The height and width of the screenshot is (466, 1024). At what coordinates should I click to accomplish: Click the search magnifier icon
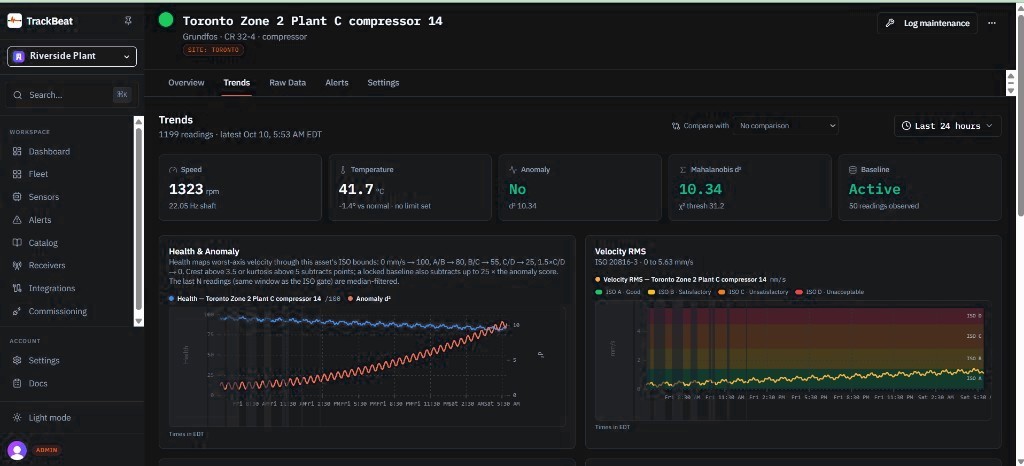[x=18, y=95]
